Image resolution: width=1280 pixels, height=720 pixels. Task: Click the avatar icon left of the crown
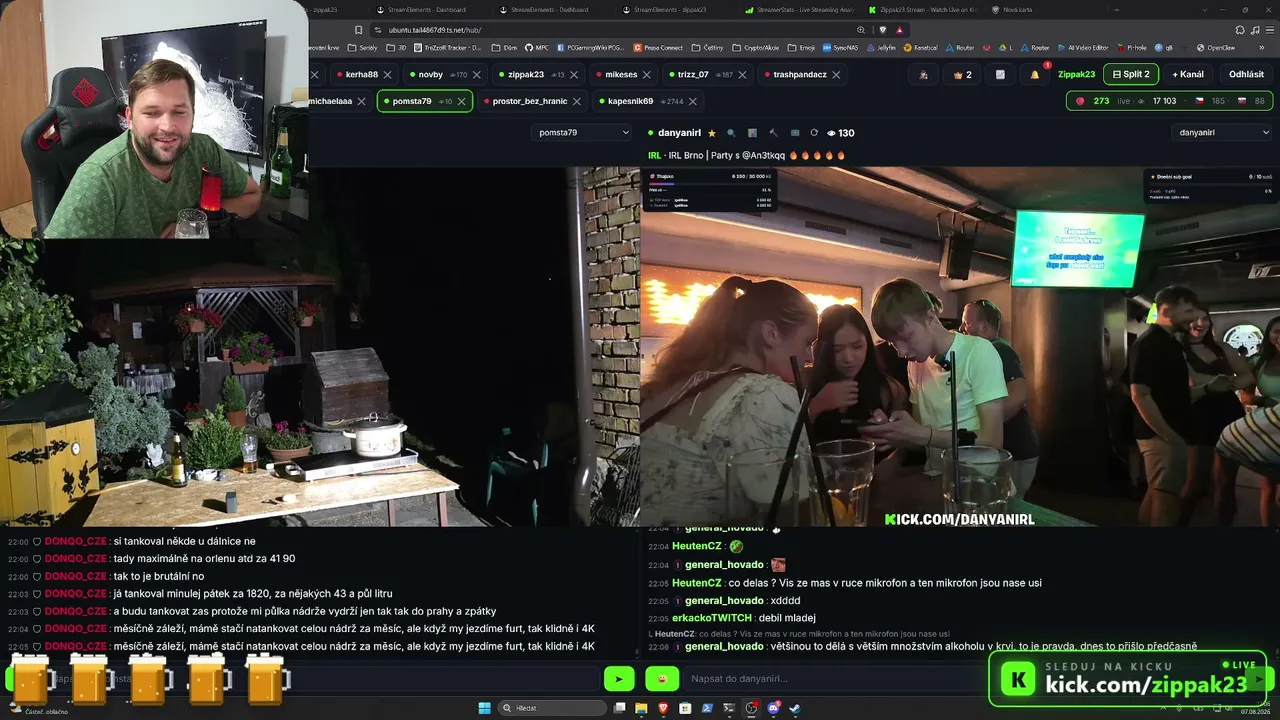[x=923, y=74]
